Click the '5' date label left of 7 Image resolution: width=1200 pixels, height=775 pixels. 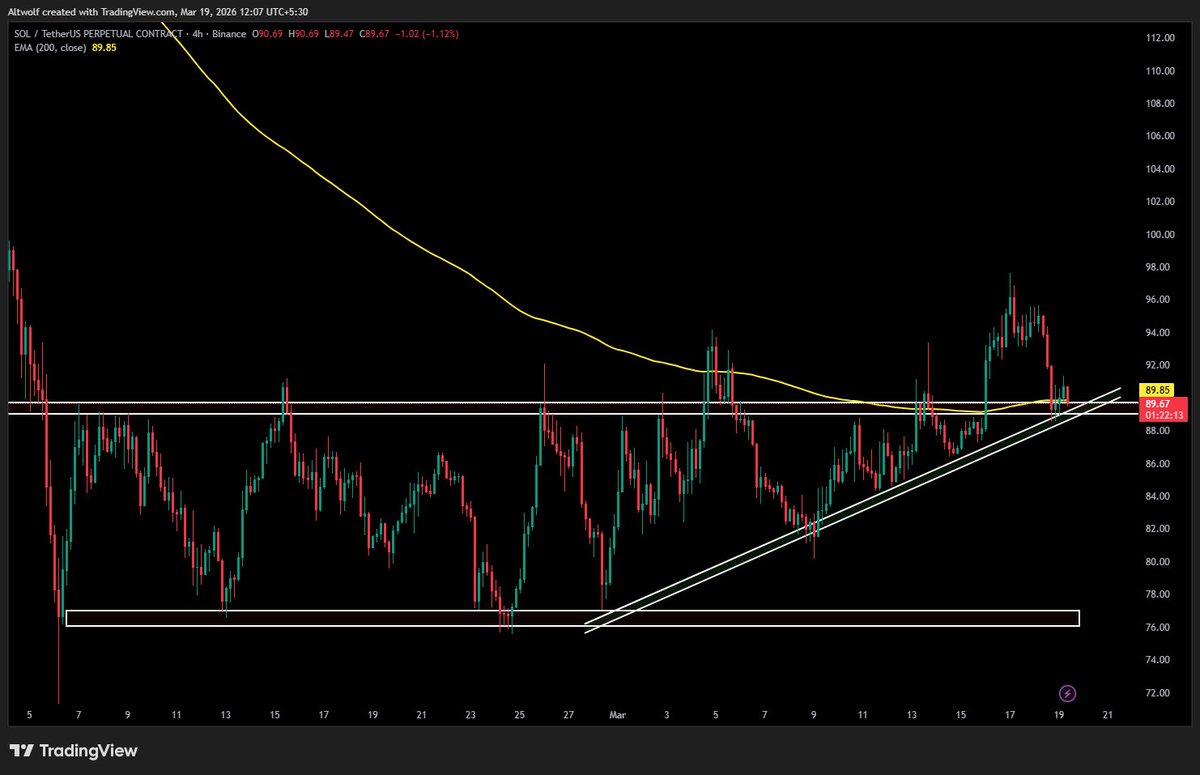30,715
